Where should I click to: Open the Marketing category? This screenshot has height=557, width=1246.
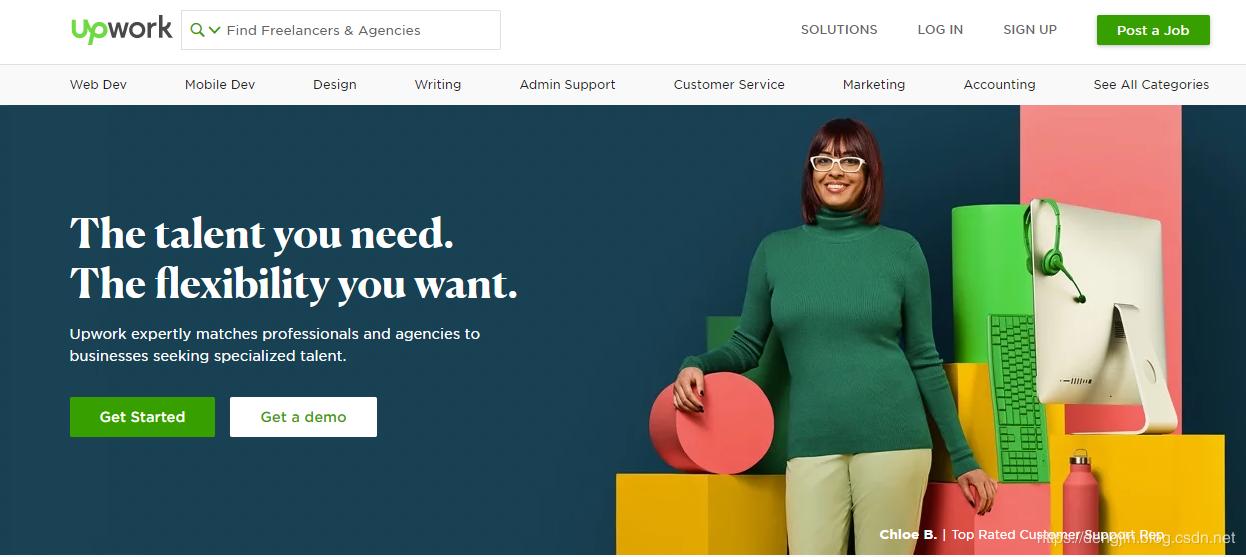[874, 85]
